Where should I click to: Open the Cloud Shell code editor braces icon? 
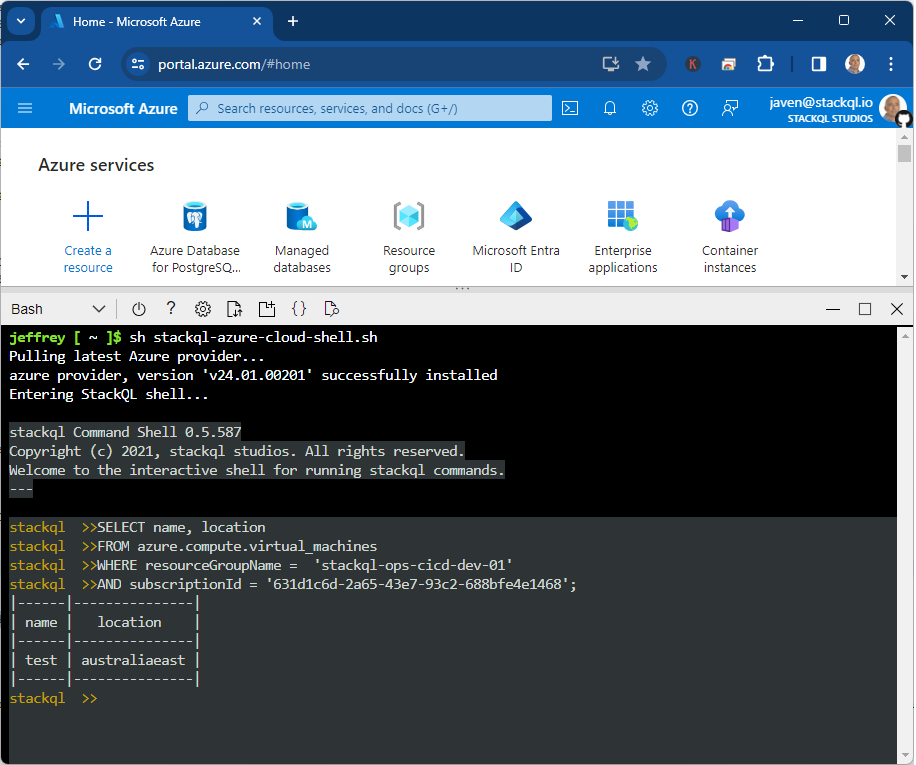(x=299, y=309)
